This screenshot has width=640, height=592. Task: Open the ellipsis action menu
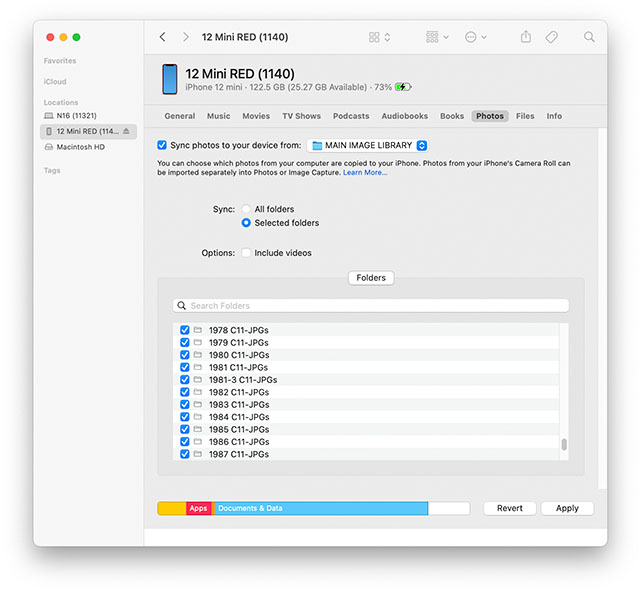476,37
